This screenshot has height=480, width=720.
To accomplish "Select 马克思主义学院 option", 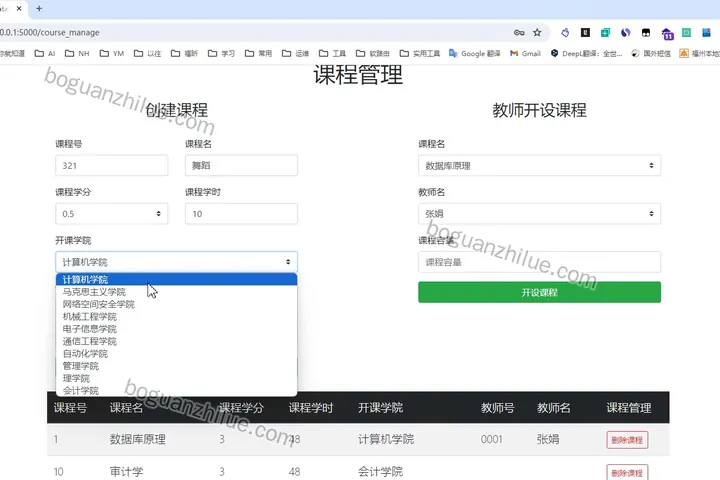I will [x=176, y=292].
